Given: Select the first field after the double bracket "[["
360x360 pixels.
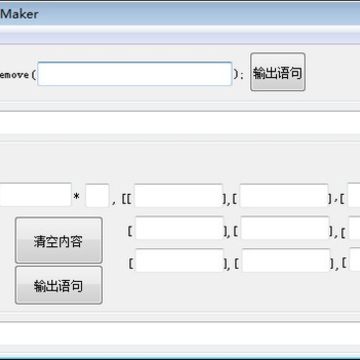Looking at the screenshot, I should pyautogui.click(x=178, y=195).
